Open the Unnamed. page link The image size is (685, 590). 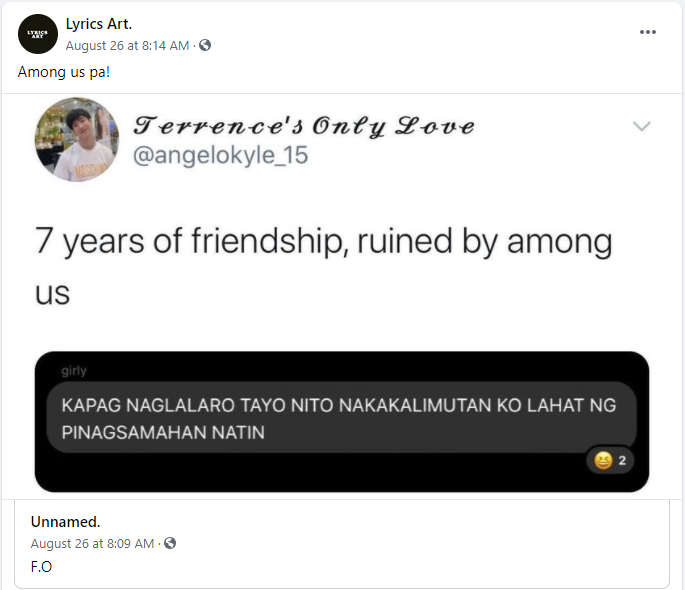point(66,521)
